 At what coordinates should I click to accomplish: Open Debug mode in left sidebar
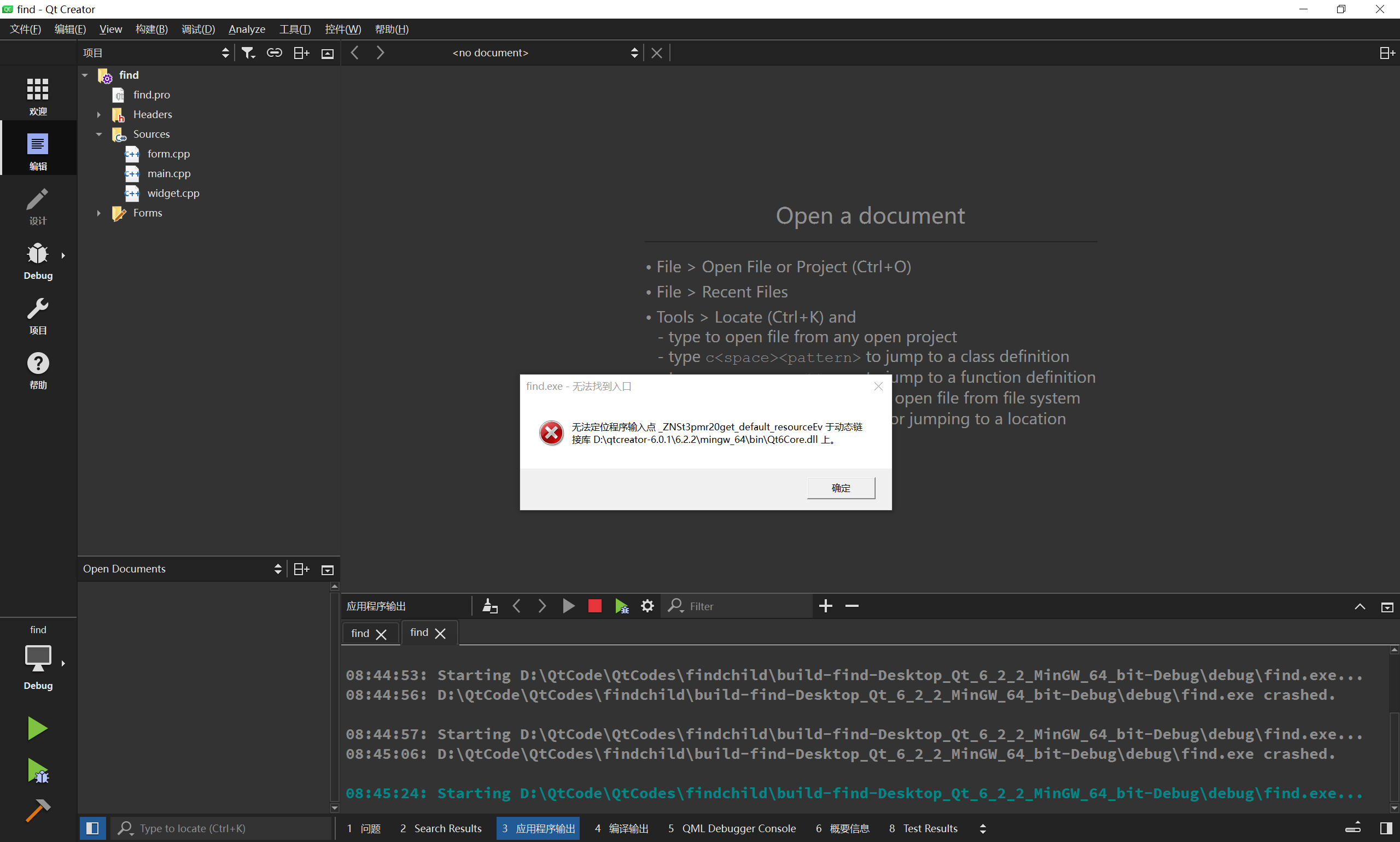(37, 260)
